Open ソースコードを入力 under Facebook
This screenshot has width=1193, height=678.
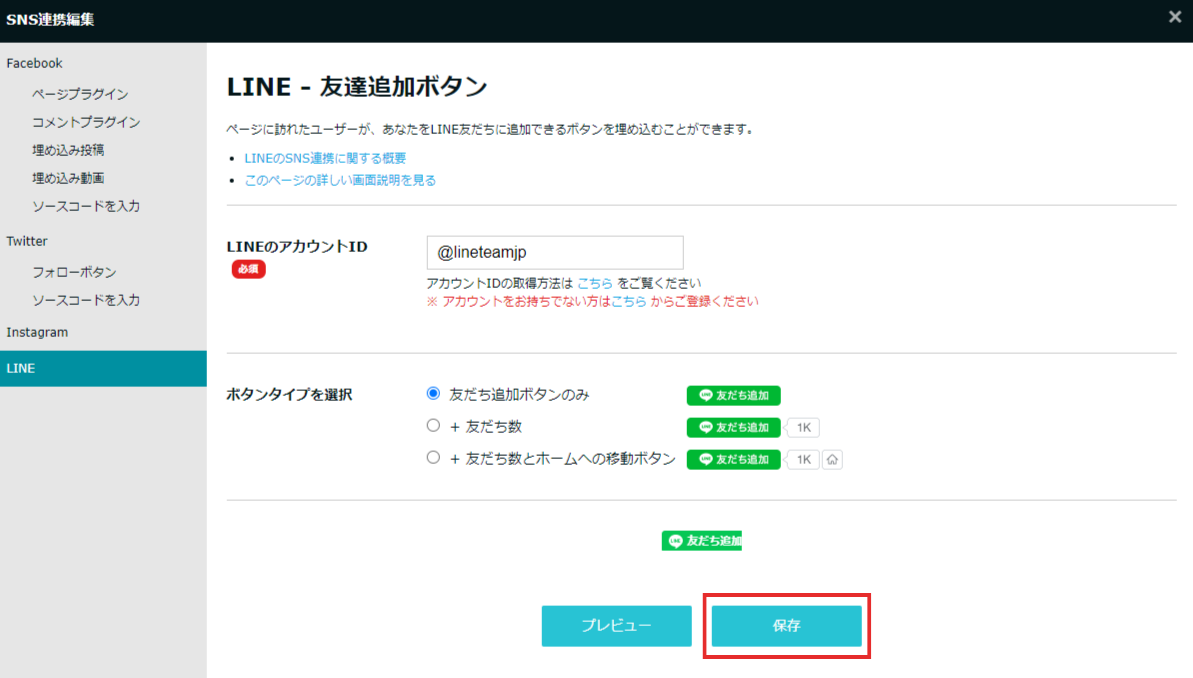[x=86, y=206]
